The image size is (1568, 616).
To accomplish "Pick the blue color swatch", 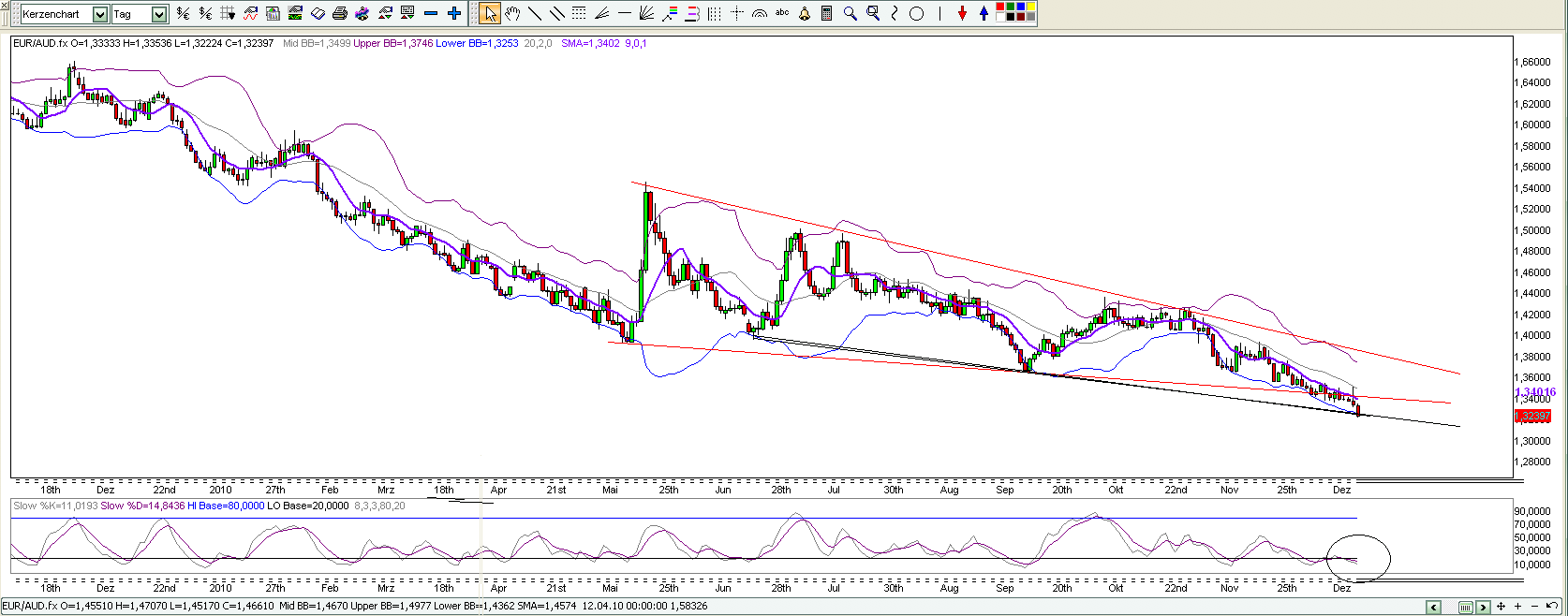I will (1020, 7).
